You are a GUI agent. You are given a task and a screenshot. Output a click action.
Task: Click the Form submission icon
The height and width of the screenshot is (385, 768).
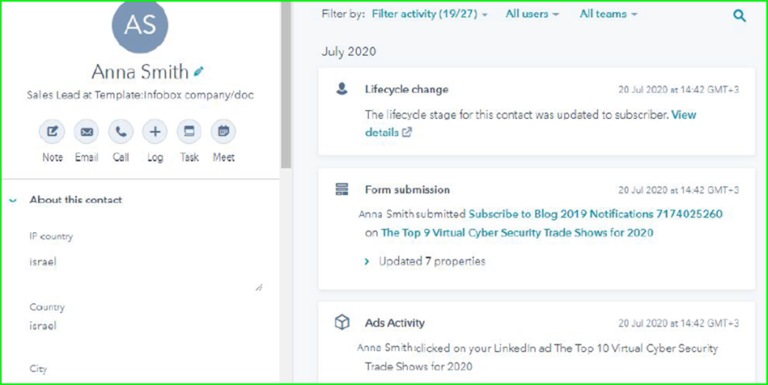(x=342, y=189)
